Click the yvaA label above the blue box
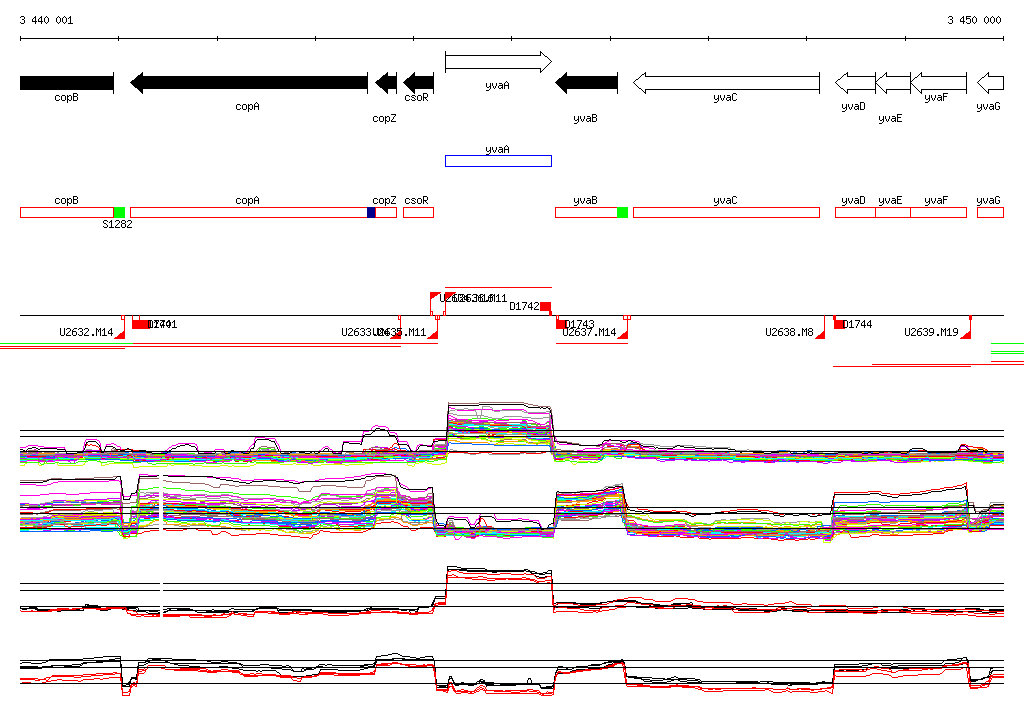Screen dimensions: 1024x714 (498, 149)
